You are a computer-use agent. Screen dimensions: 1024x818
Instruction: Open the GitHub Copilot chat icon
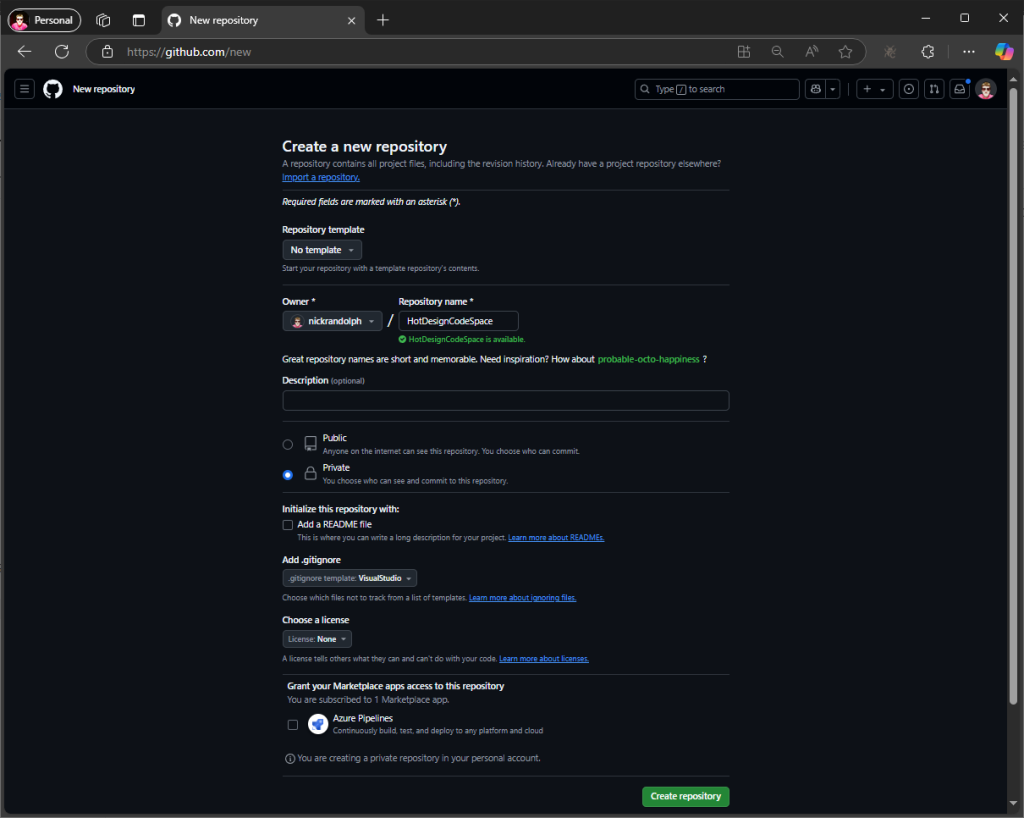[x=815, y=89]
